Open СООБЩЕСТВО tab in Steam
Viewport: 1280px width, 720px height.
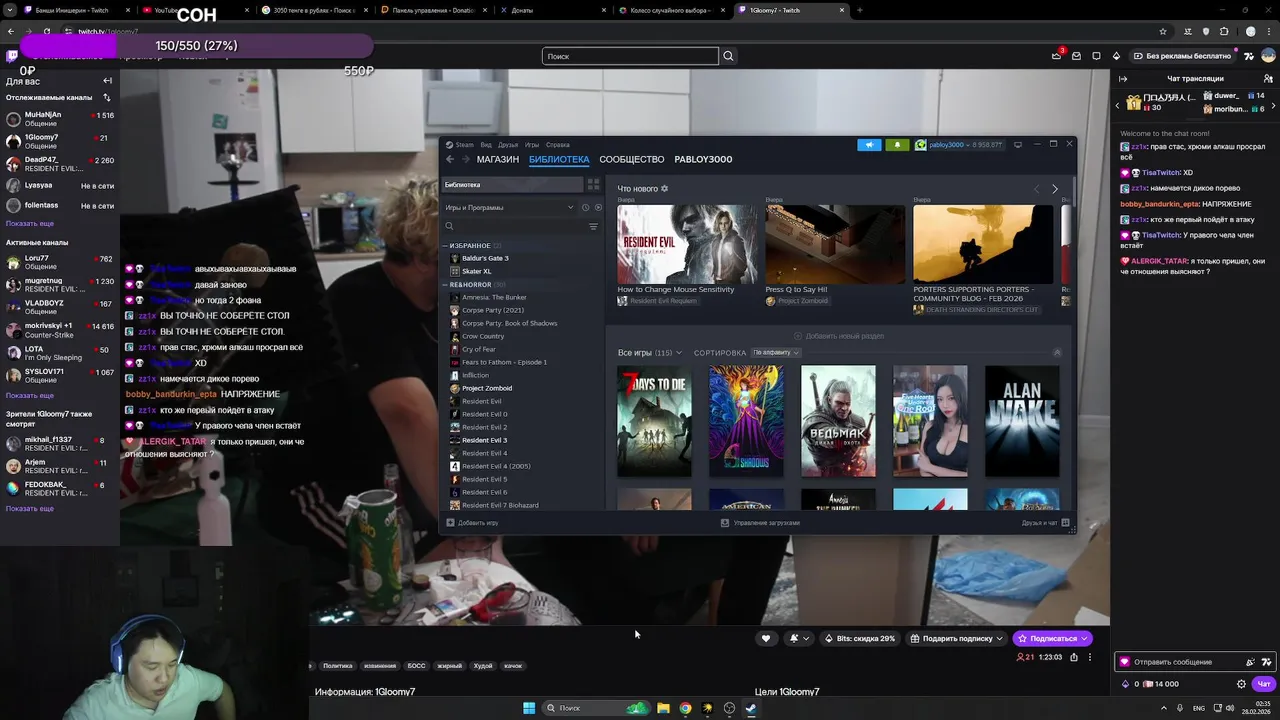pos(632,159)
